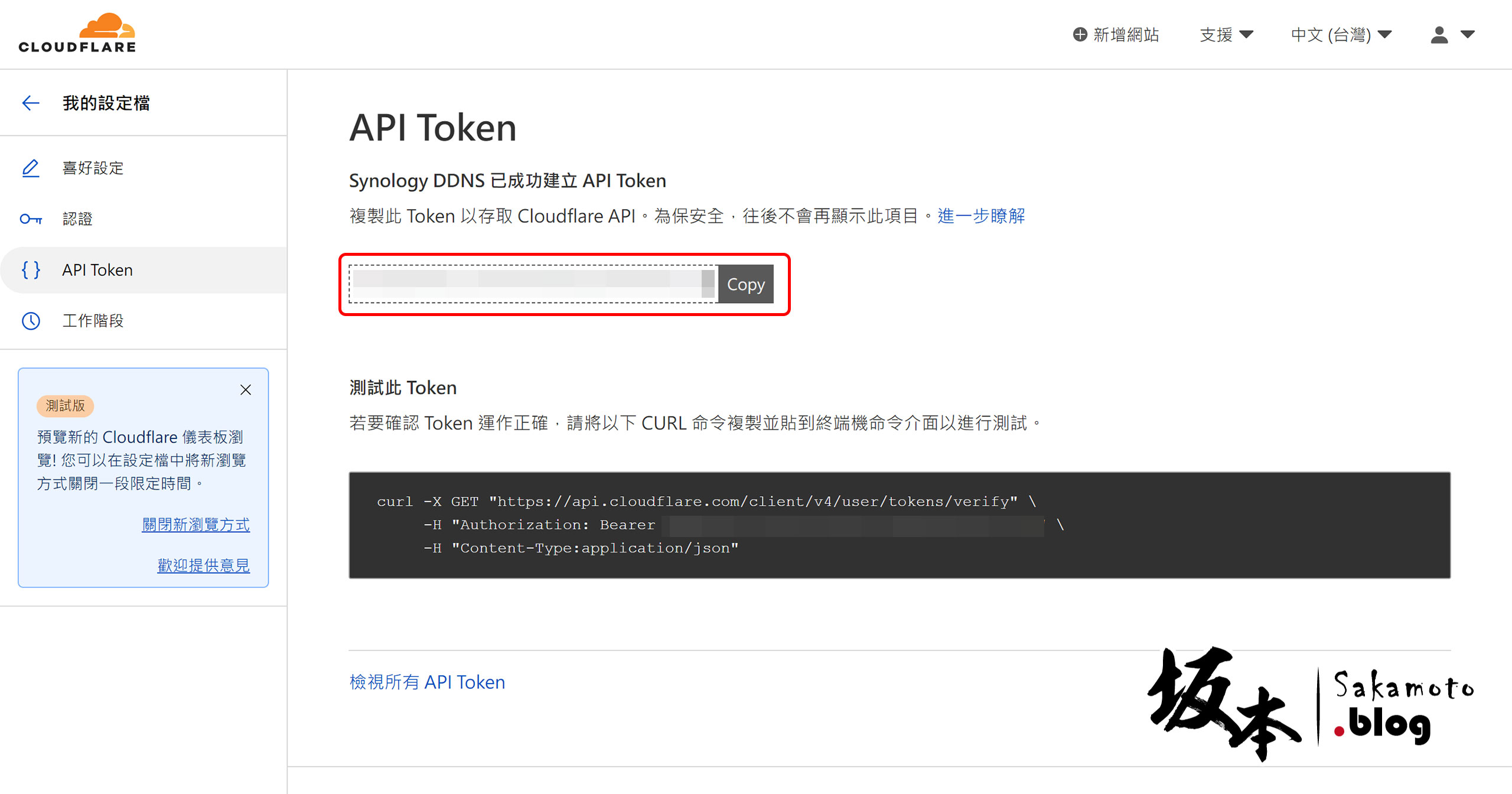Click the 測試此 Token heading
Image resolution: width=1512 pixels, height=794 pixels.
403,388
